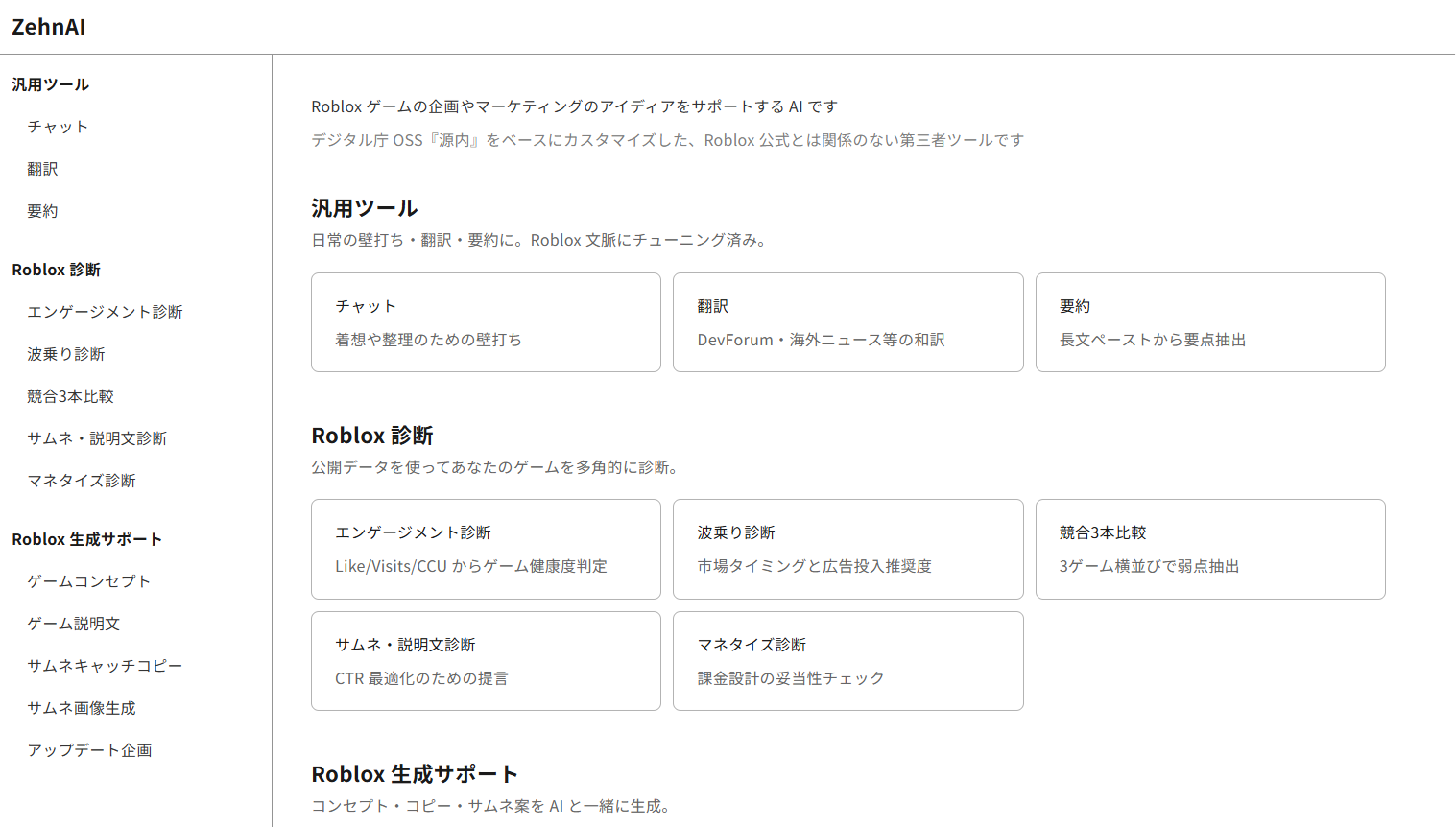Select 波乗り診断 in the sidebar
This screenshot has height=827, width=1456.
[66, 354]
